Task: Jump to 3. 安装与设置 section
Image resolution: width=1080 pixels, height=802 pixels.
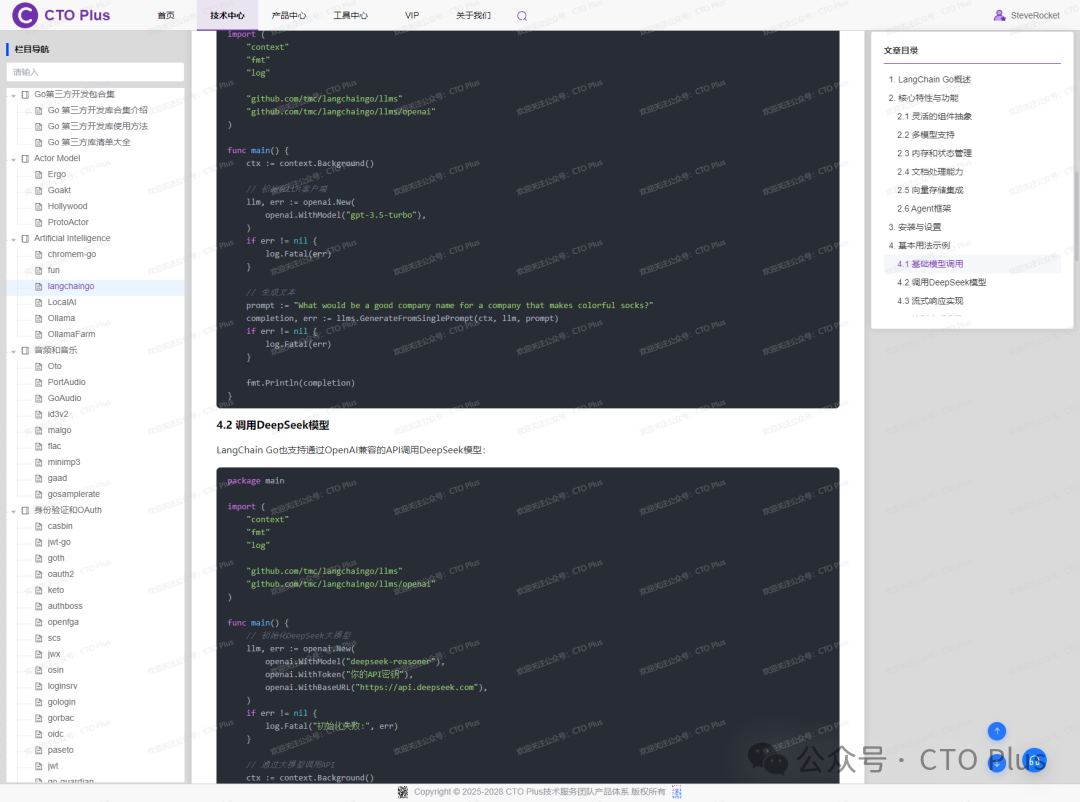Action: click(915, 227)
